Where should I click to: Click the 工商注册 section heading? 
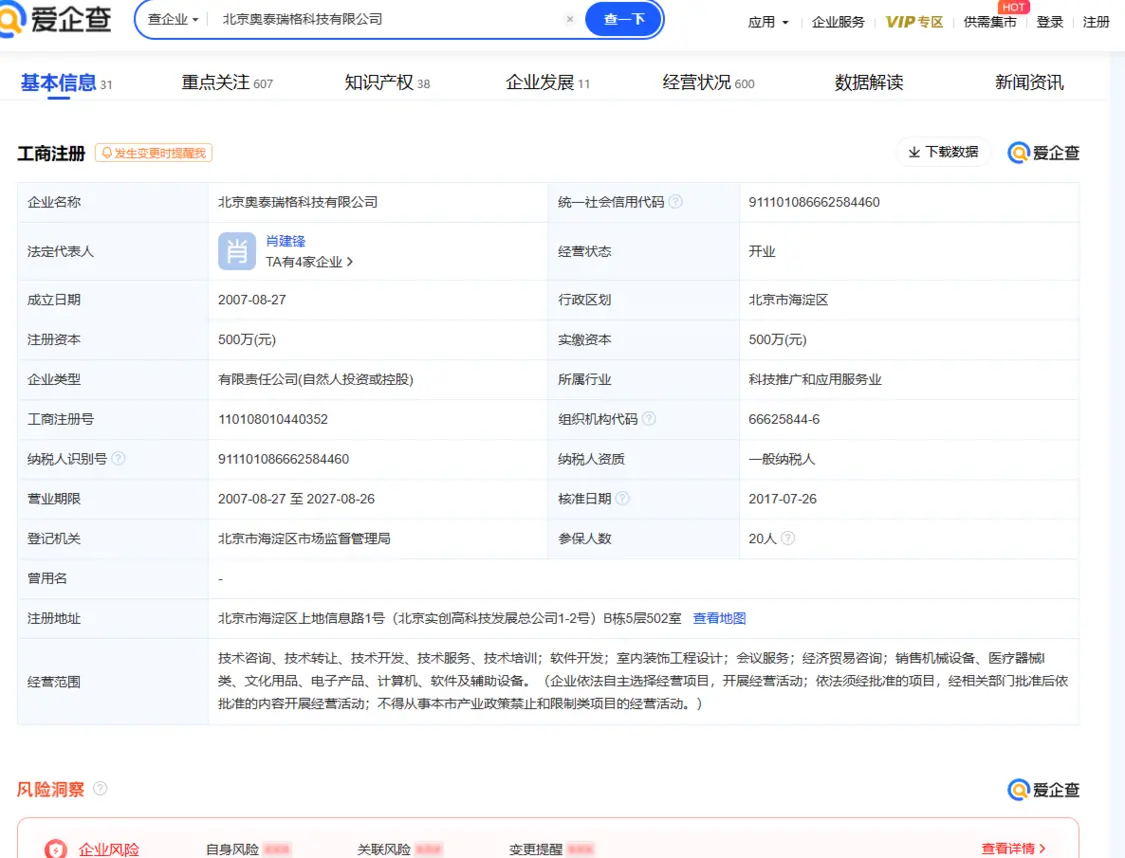tap(51, 153)
